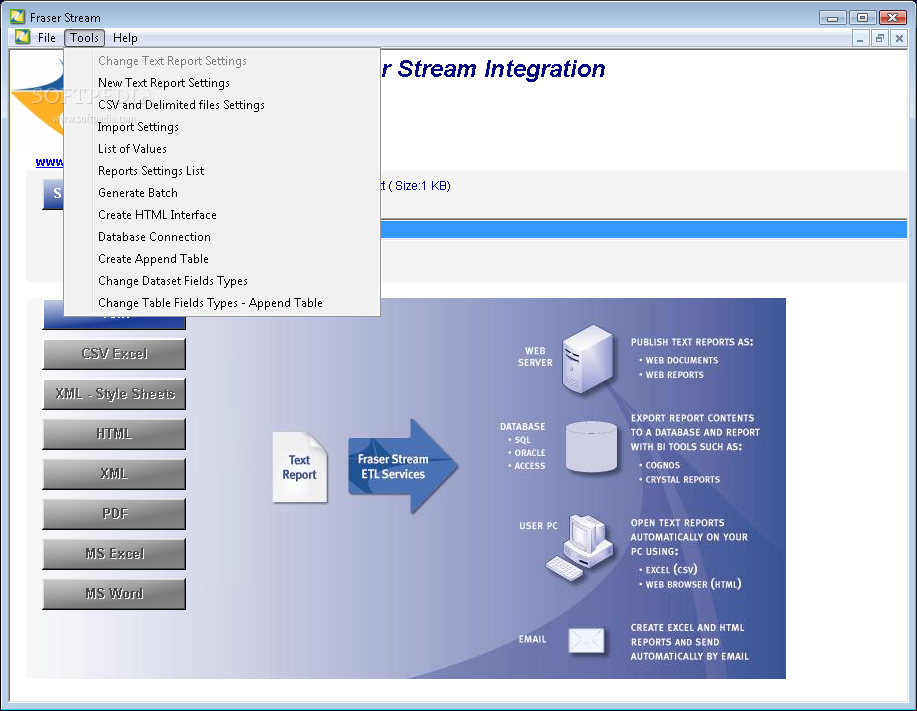Viewport: 917px width, 711px height.
Task: Click the CSV Excel button
Action: click(114, 354)
